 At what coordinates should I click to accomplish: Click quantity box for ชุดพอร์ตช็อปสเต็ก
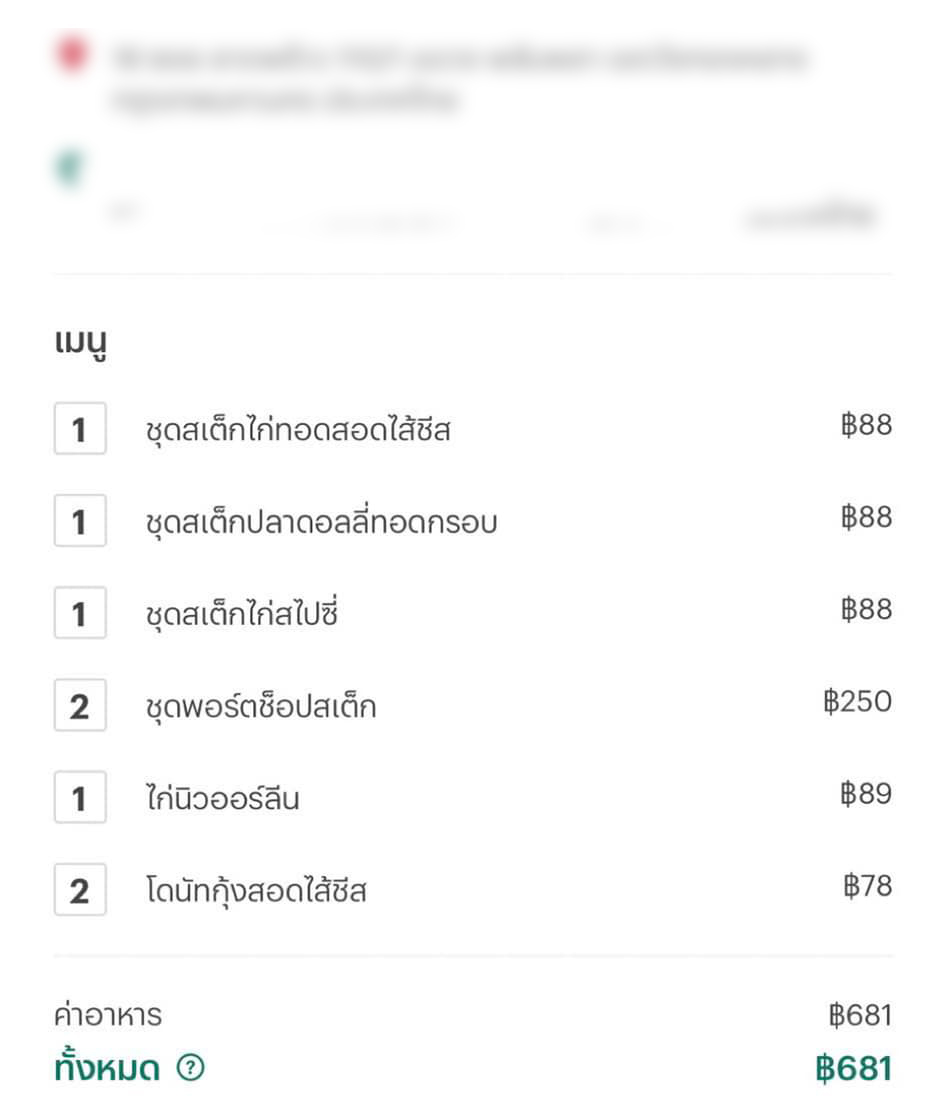click(x=80, y=707)
